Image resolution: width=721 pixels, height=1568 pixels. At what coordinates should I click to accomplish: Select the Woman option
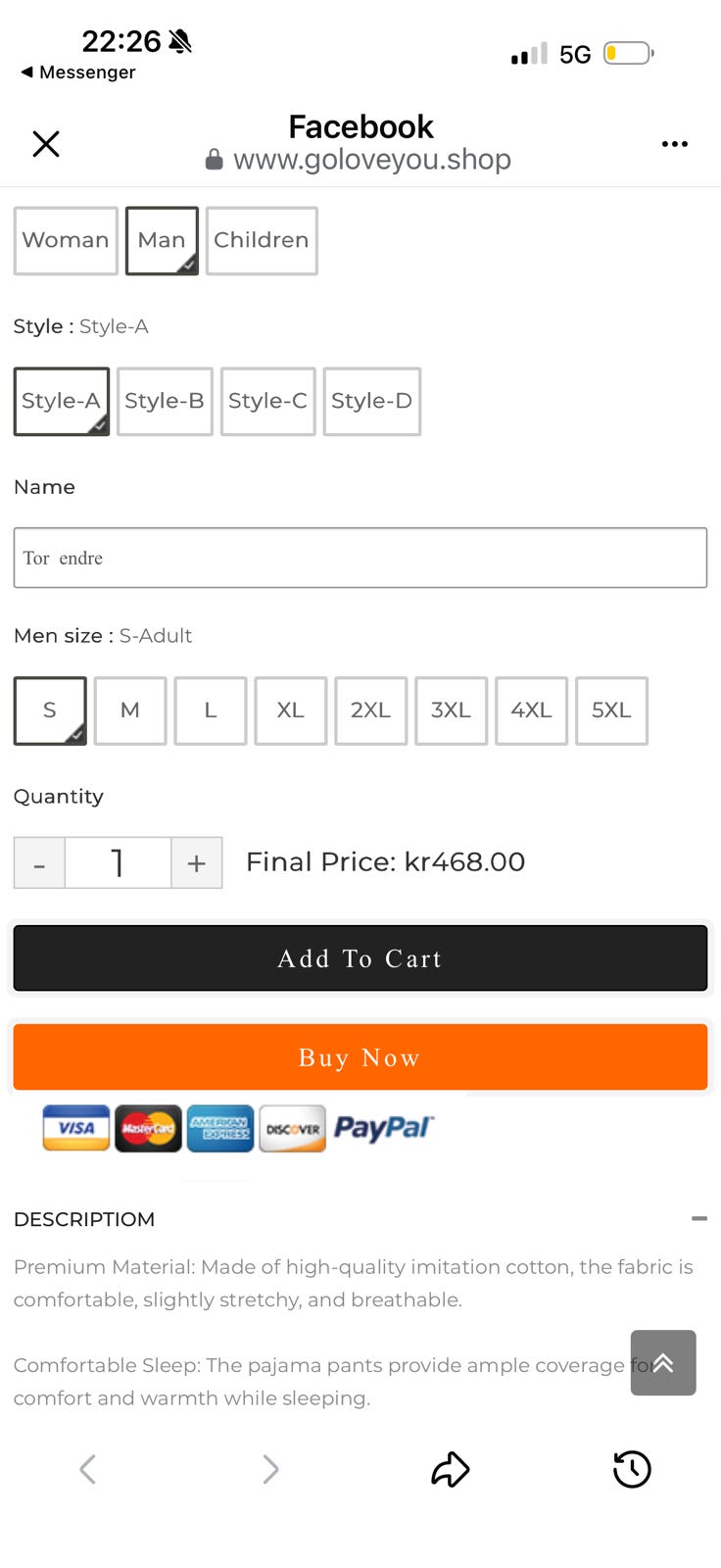[x=66, y=240]
